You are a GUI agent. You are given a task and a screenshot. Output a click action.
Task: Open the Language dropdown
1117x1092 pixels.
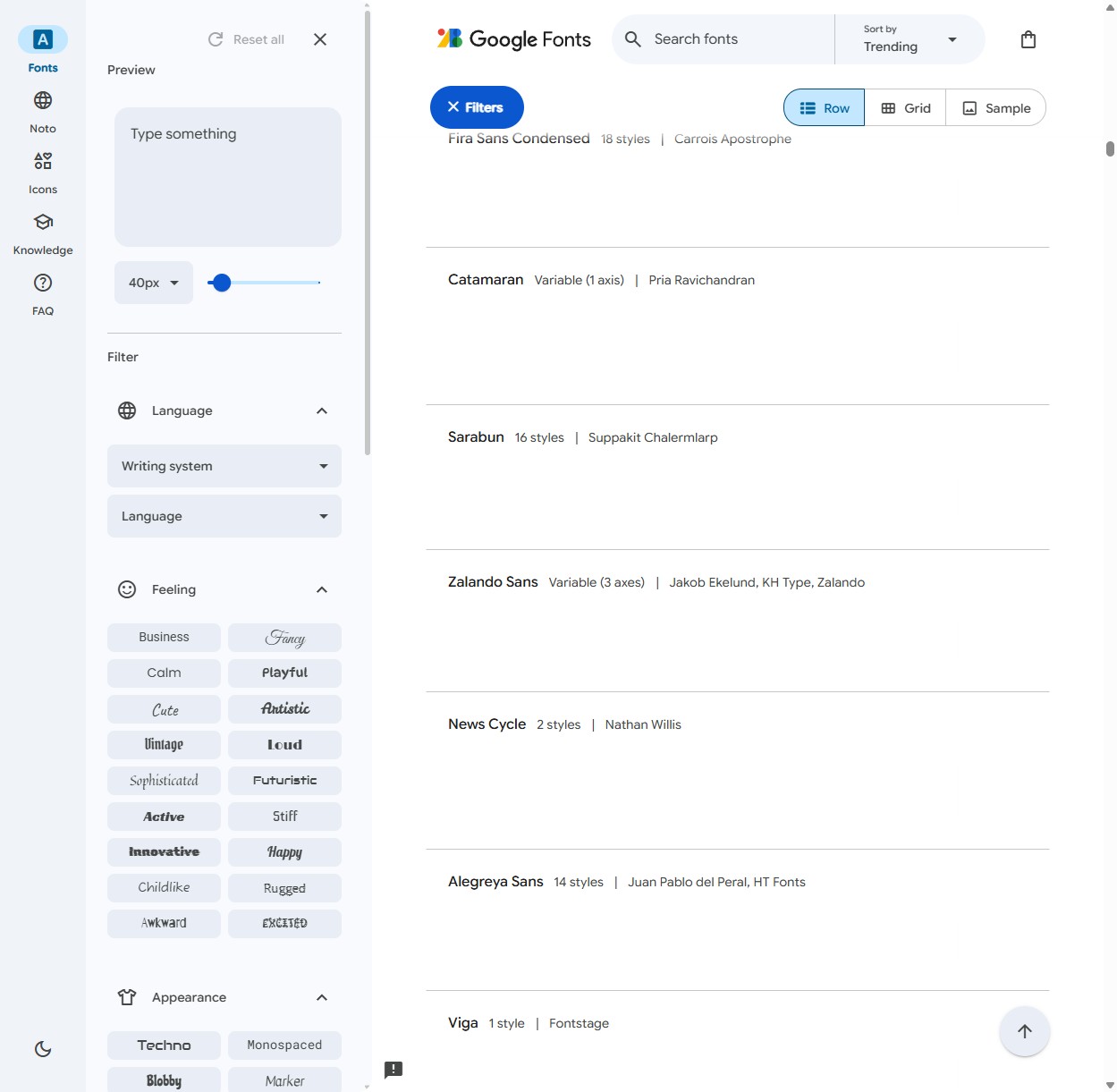click(224, 516)
